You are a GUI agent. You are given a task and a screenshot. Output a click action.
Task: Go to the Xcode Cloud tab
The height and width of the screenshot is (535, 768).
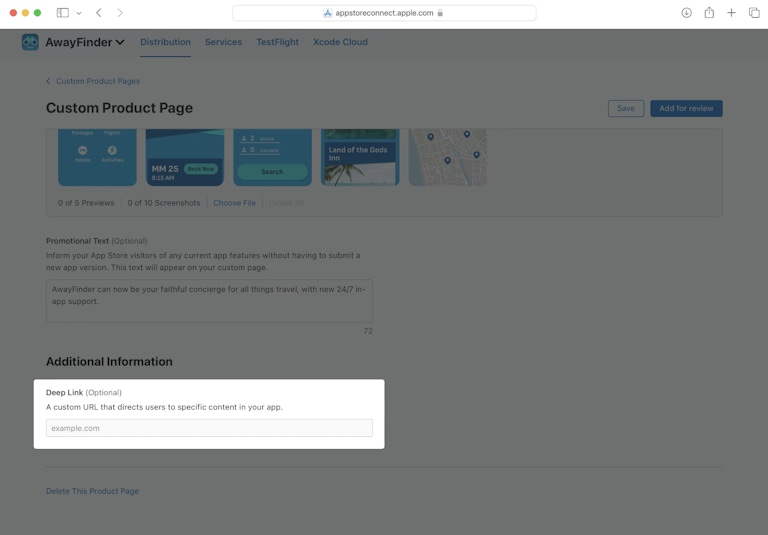pyautogui.click(x=340, y=42)
